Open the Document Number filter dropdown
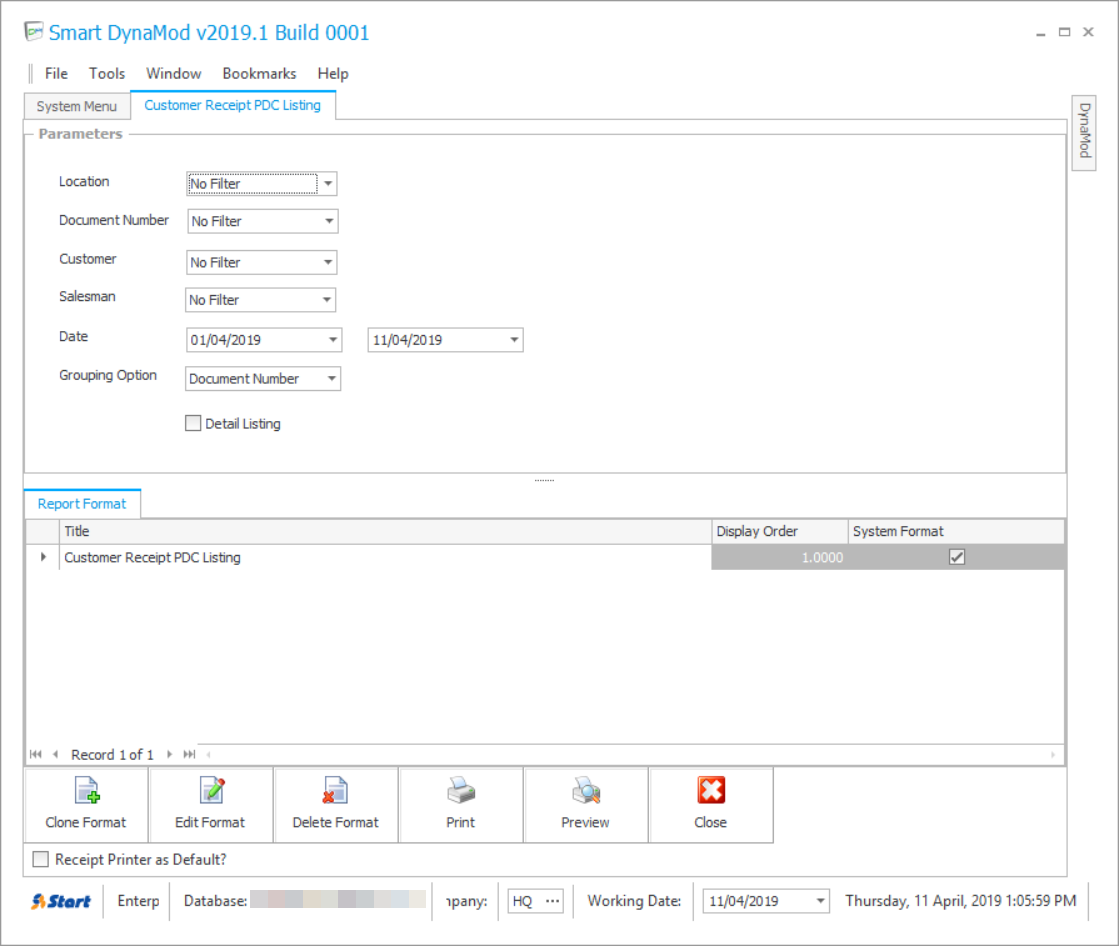The image size is (1119, 946). 329,221
